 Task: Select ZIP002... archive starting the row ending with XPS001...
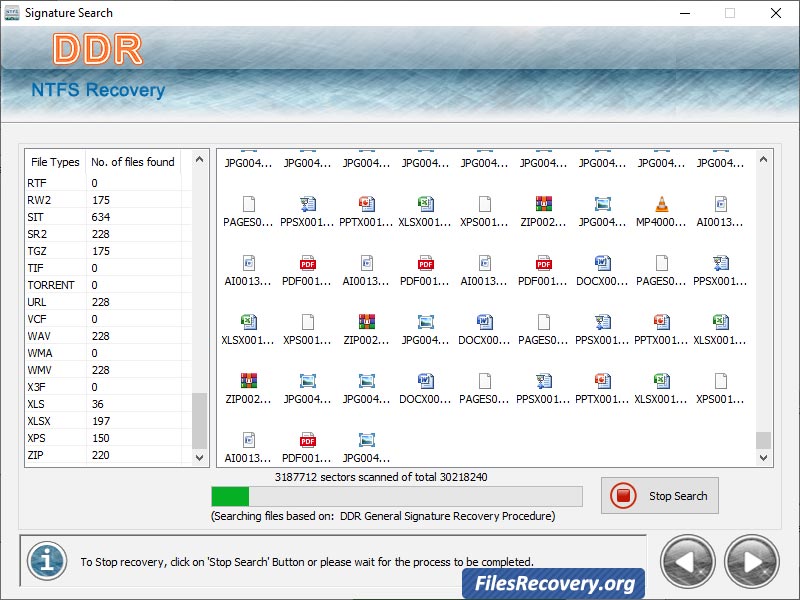(x=248, y=389)
